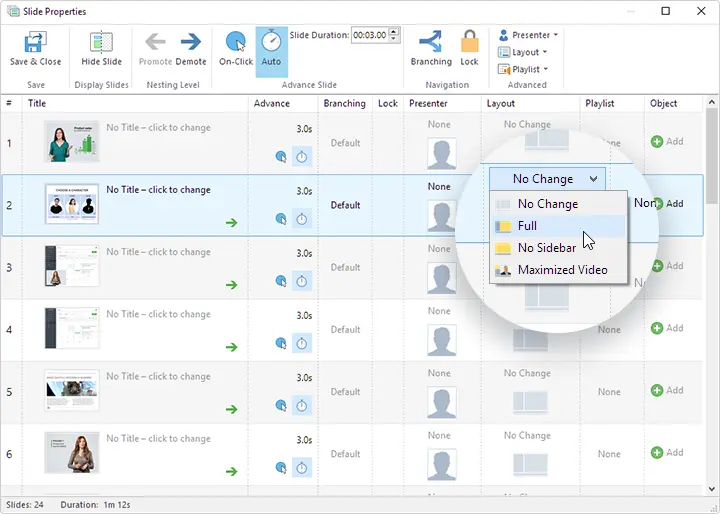Click the layout icon for slide 4
This screenshot has height=514, width=720.
click(x=530, y=340)
